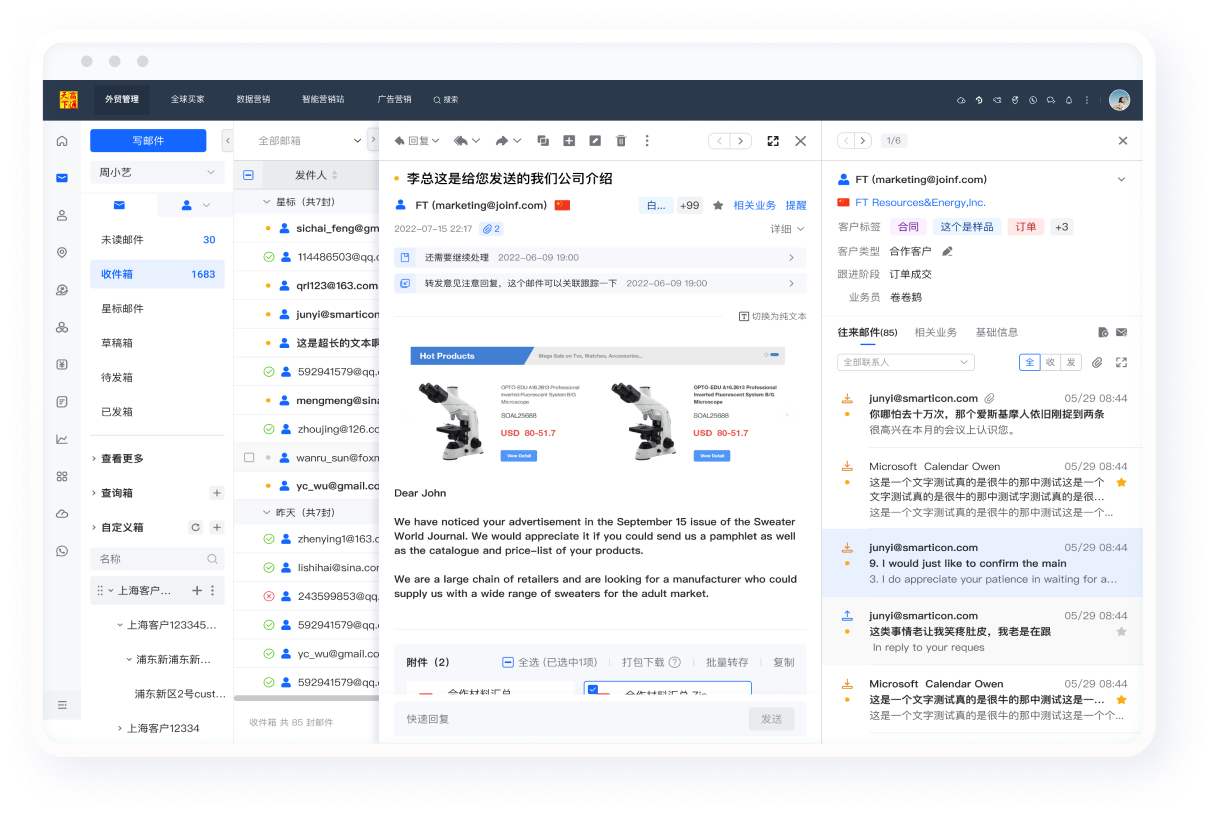Collapse the 星标 (共7封) group
Image resolution: width=1212 pixels, height=813 pixels.
[x=266, y=202]
